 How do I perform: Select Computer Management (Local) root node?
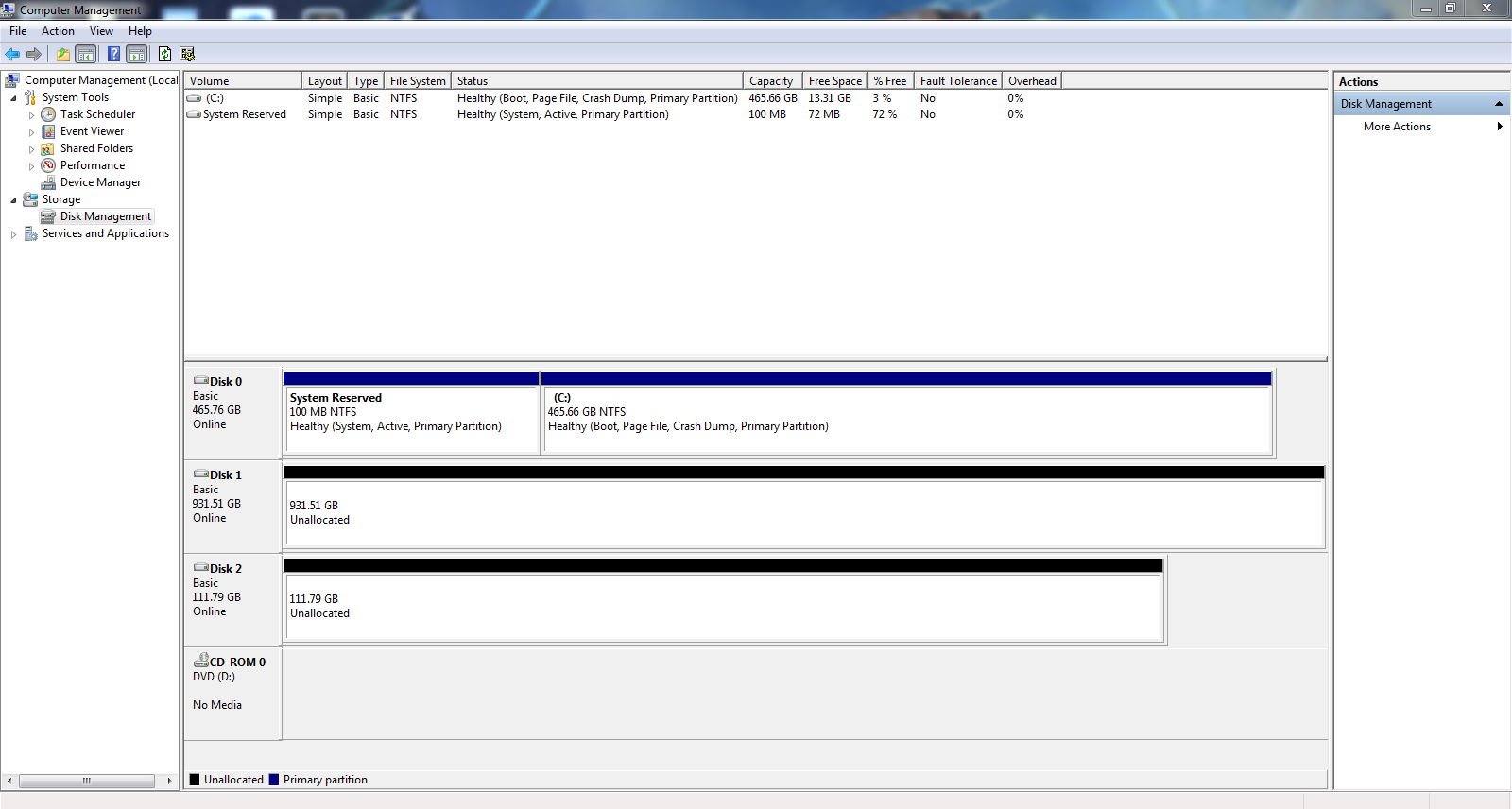click(x=100, y=80)
